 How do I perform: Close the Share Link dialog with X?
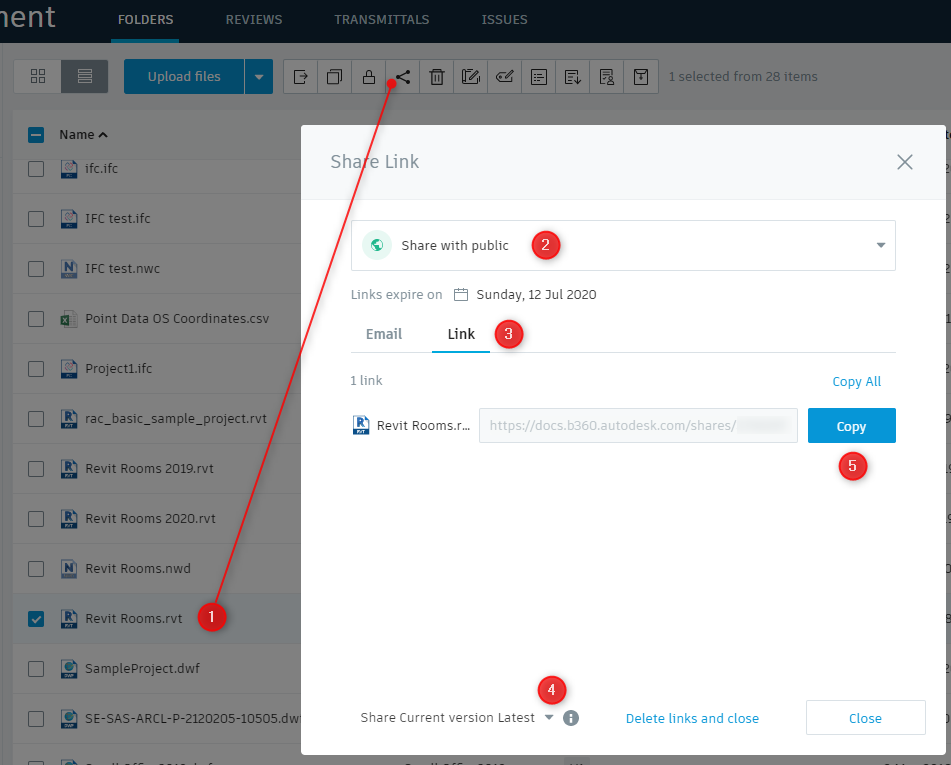pos(904,162)
